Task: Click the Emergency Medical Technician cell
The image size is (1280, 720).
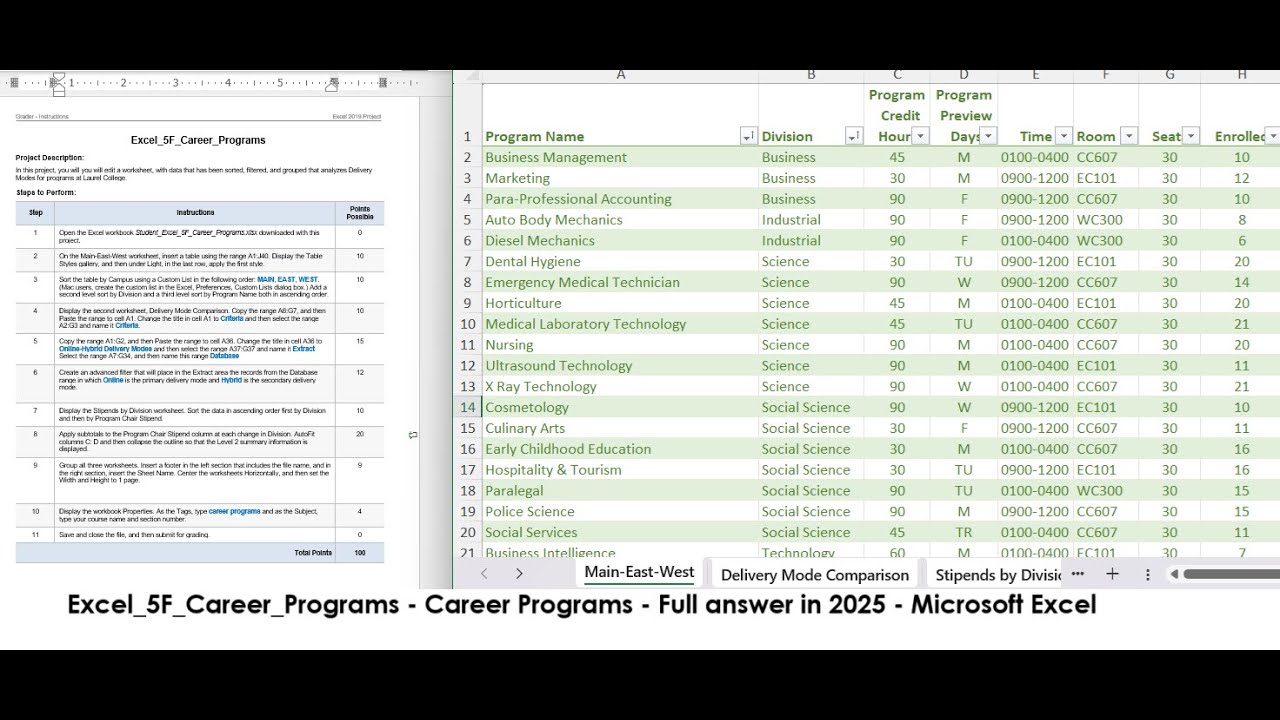Action: coord(620,282)
